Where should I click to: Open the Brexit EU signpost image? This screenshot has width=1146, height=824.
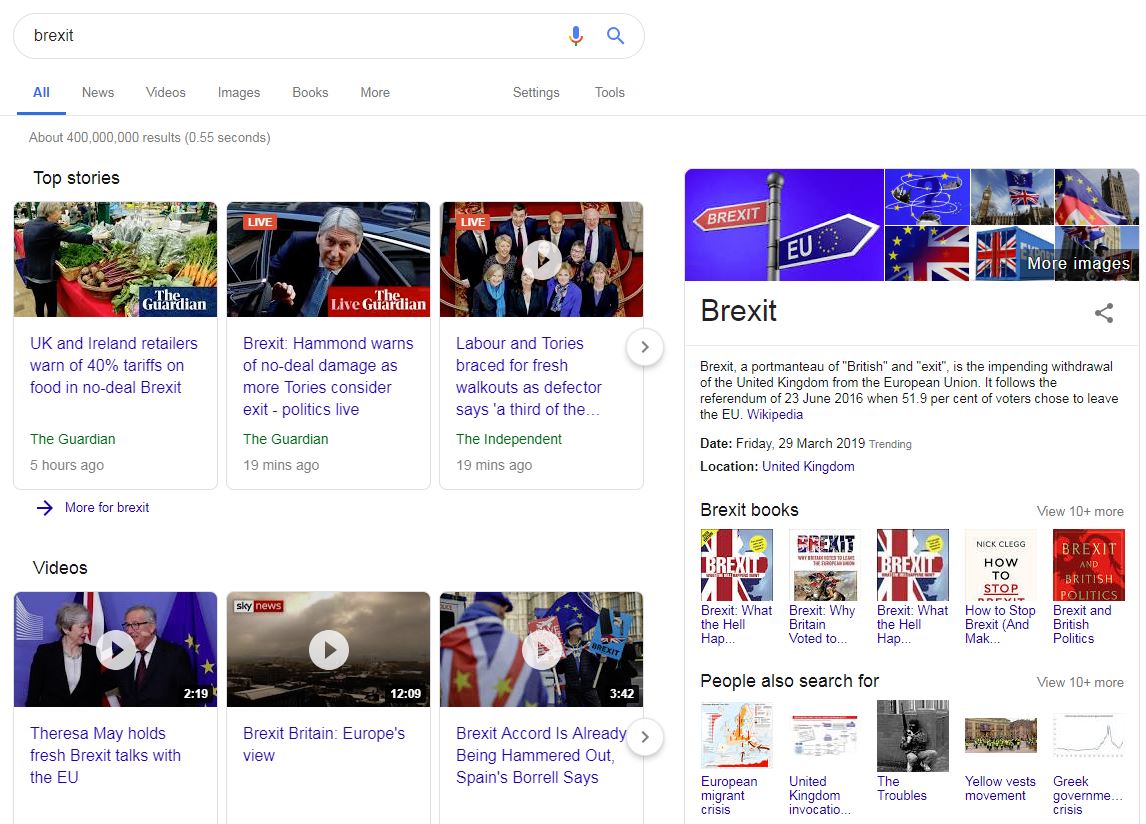(x=784, y=224)
